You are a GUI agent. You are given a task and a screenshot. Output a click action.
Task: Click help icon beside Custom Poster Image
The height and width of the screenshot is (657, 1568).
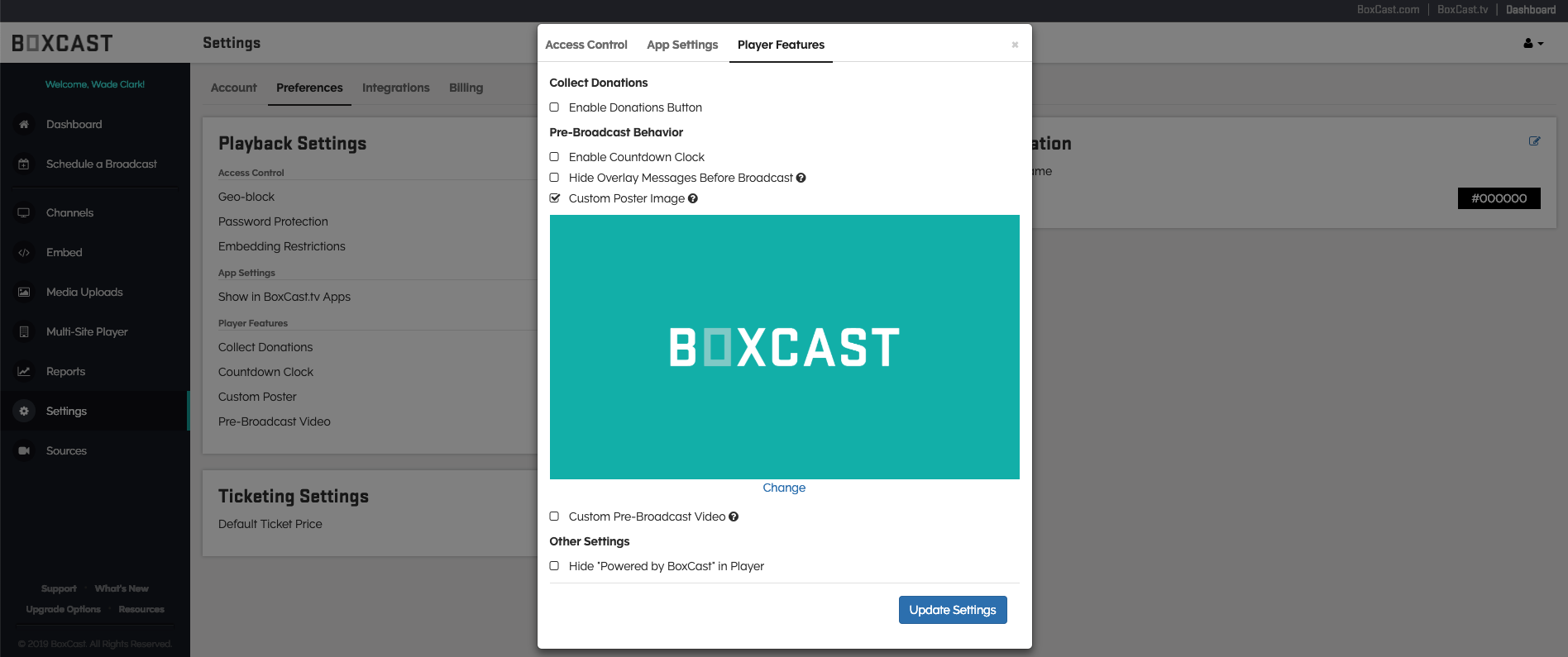[693, 198]
